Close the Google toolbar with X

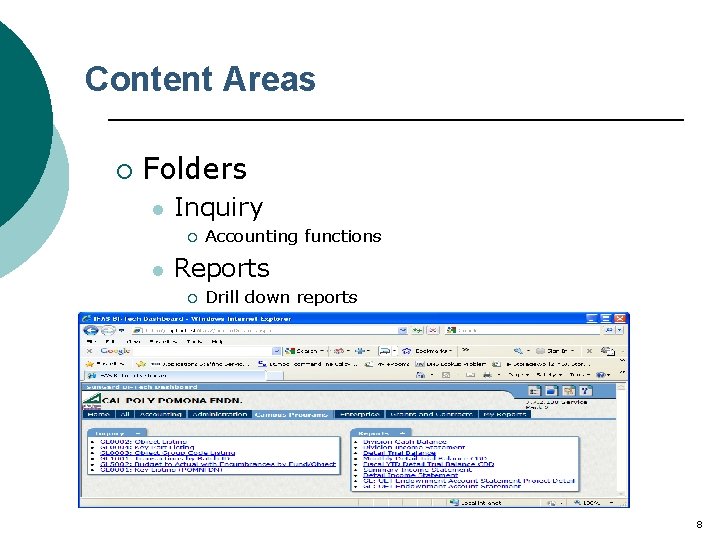[90, 351]
